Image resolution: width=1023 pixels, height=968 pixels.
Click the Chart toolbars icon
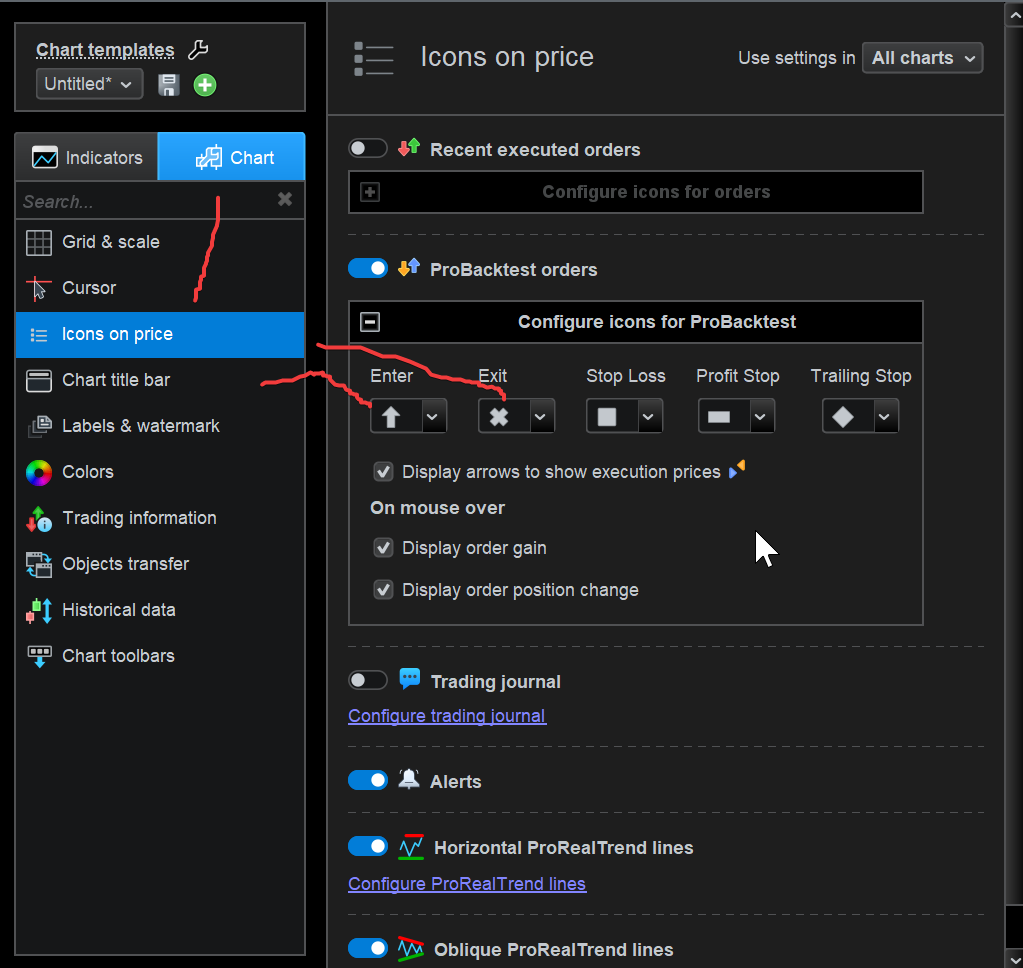coord(39,656)
